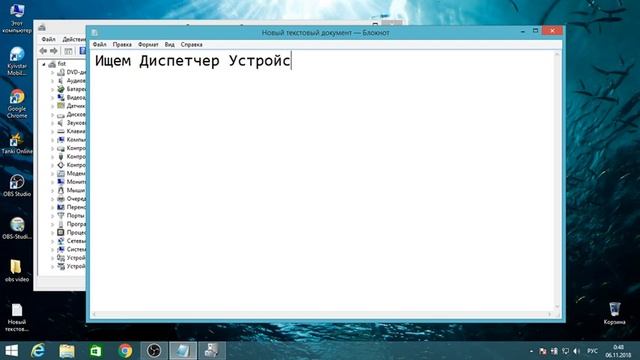
Task: Expand the Звуковые devices category
Action: 52,123
